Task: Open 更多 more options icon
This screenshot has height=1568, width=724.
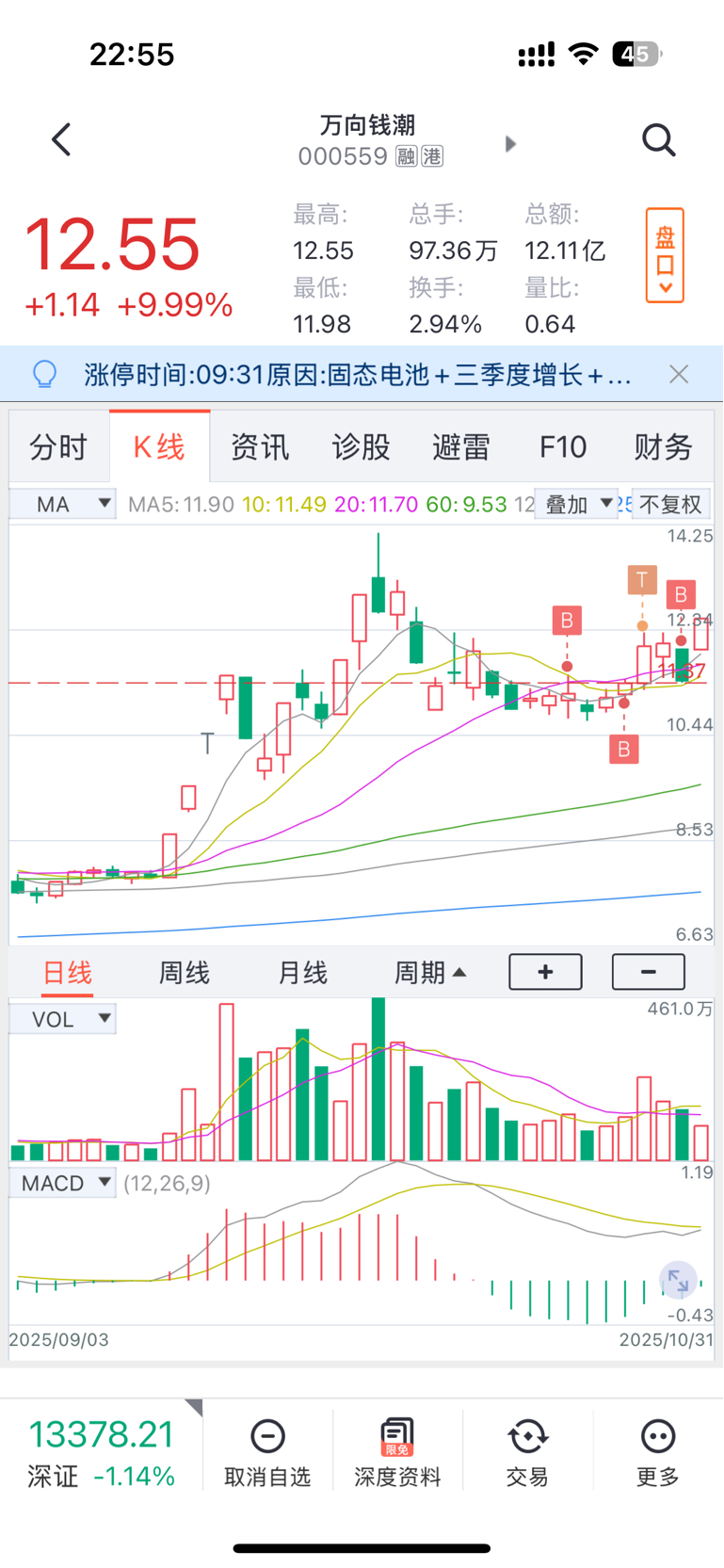Action: tap(657, 1437)
